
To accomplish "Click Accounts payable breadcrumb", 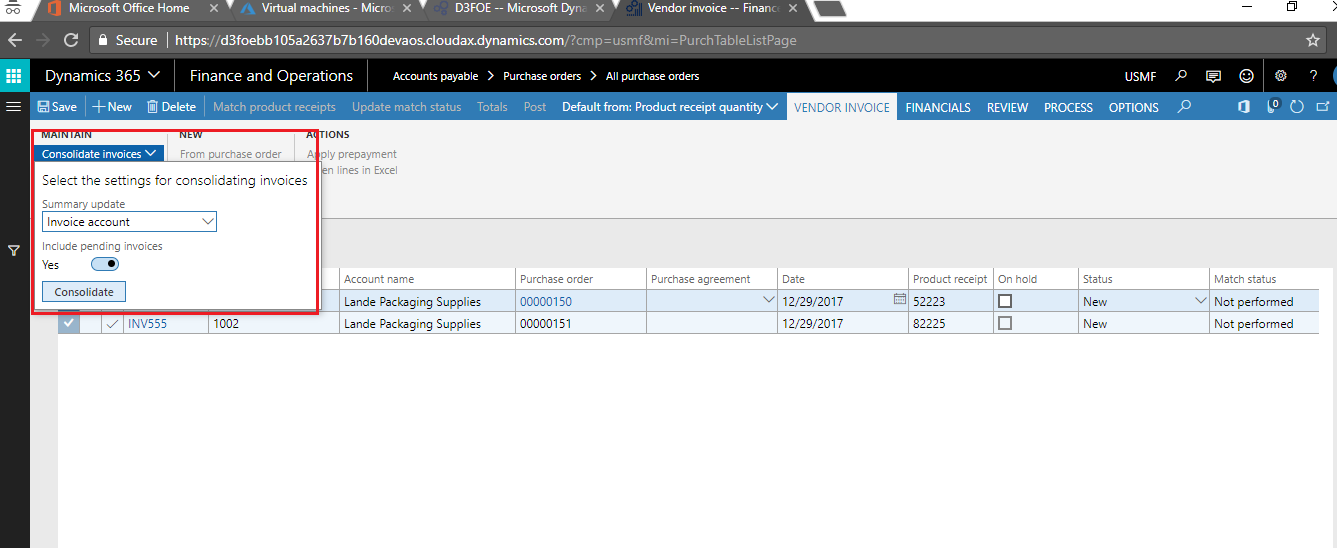I will (435, 76).
